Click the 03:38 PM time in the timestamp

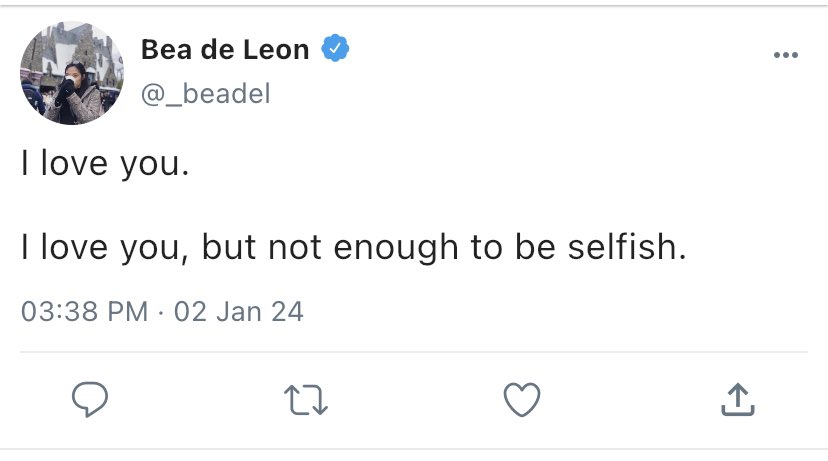pyautogui.click(x=84, y=311)
